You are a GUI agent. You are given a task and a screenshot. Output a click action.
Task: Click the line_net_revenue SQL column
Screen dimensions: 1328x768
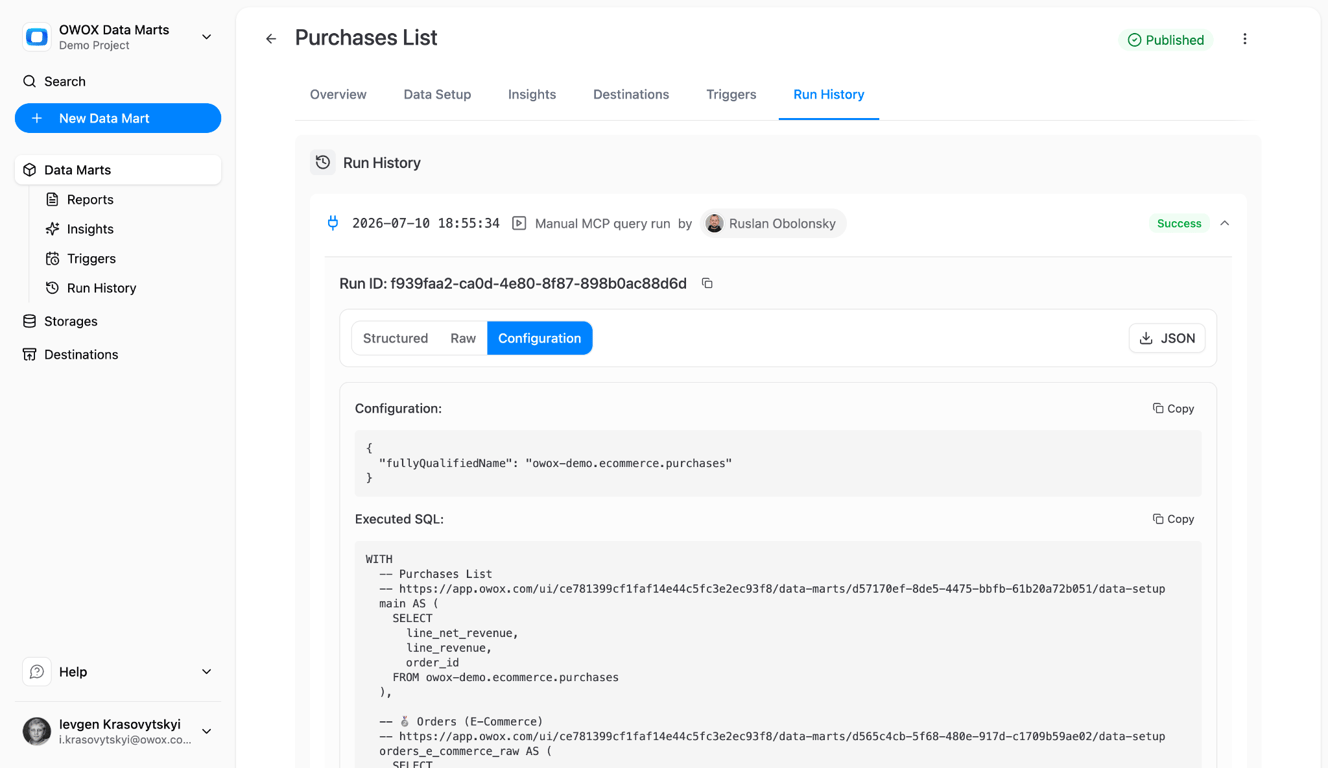463,633
